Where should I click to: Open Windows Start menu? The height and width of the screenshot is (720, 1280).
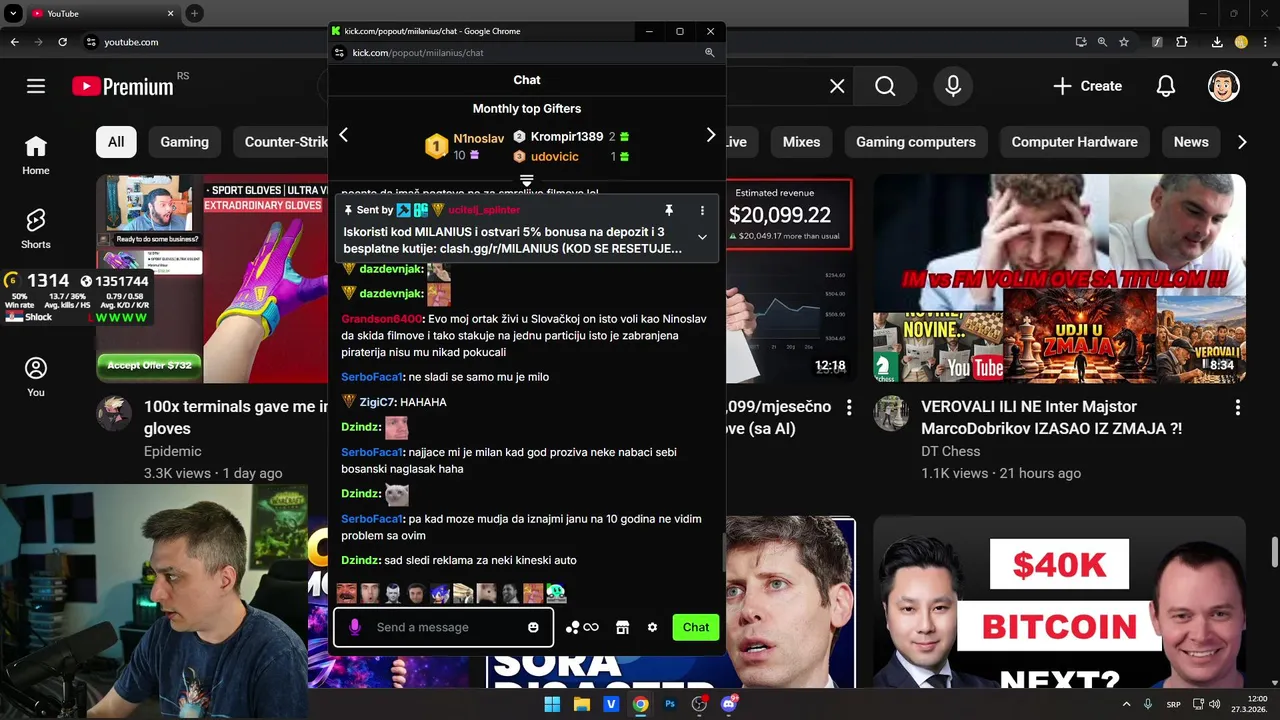click(x=552, y=704)
